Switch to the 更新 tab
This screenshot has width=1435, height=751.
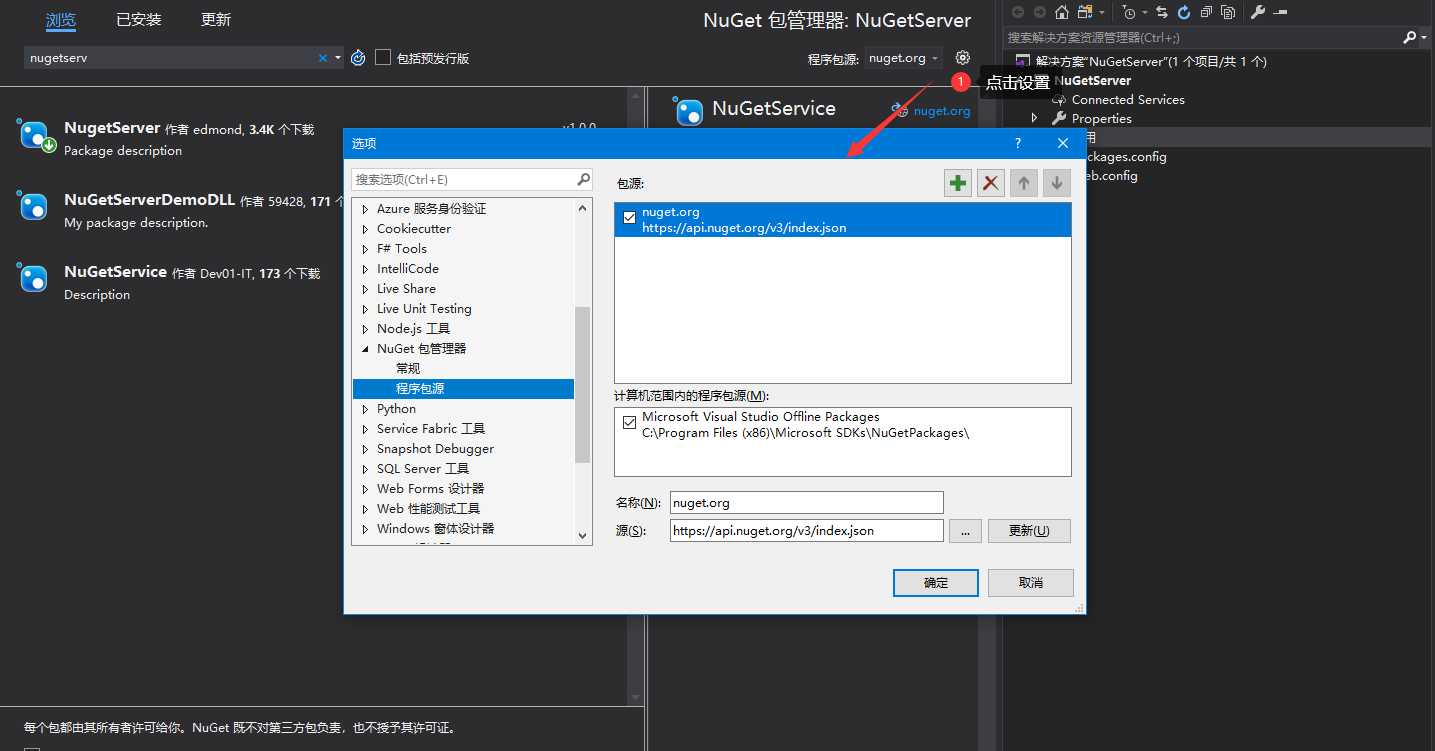click(x=216, y=19)
